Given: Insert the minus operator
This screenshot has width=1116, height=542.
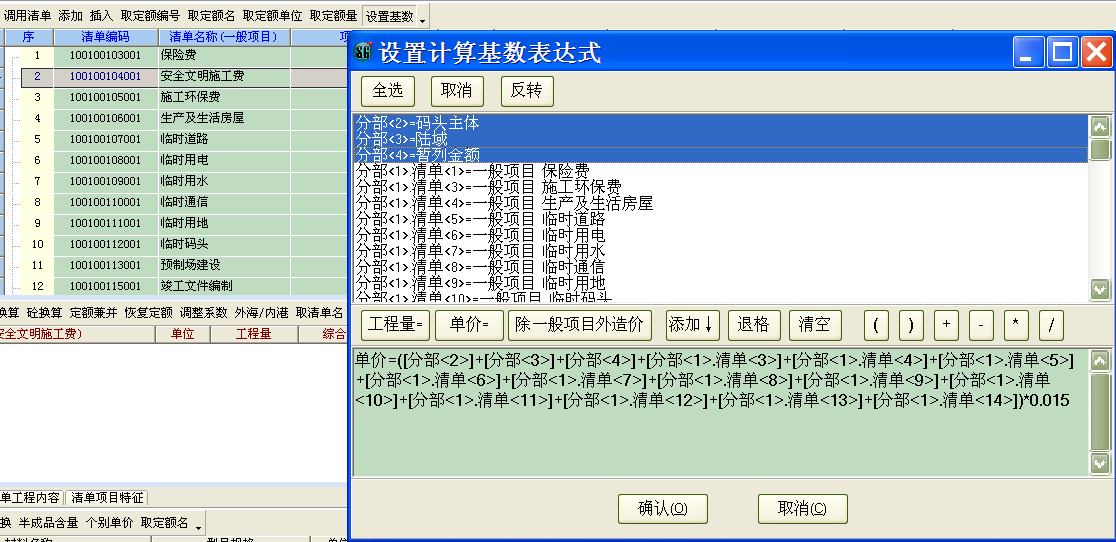Looking at the screenshot, I should click(980, 325).
